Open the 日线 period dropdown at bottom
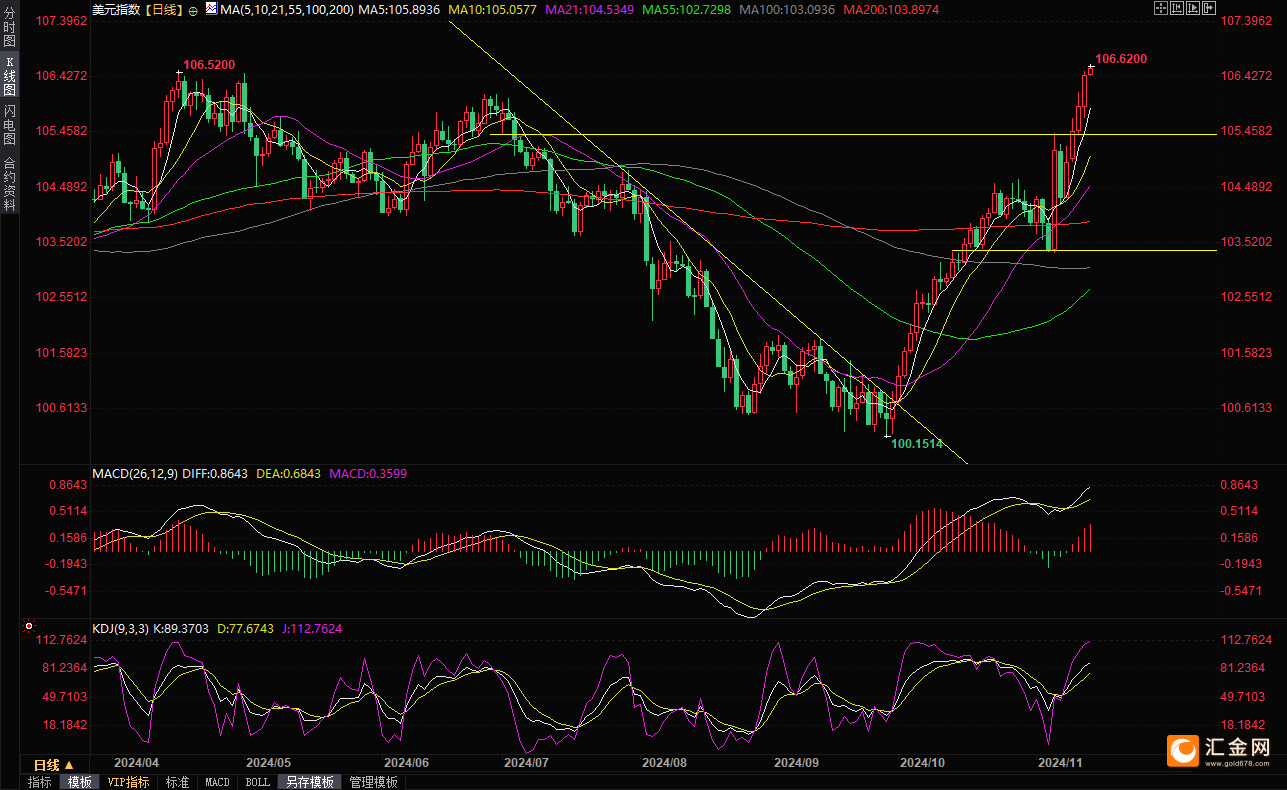1287x790 pixels. pos(55,764)
